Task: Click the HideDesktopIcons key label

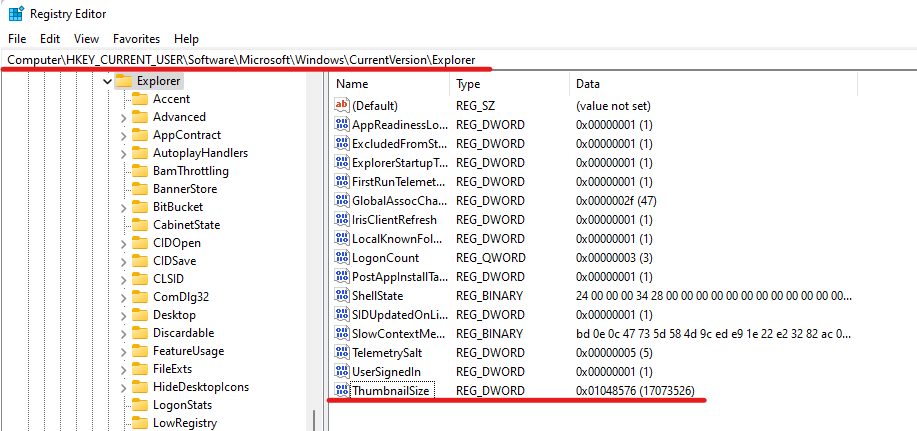Action: [x=201, y=387]
